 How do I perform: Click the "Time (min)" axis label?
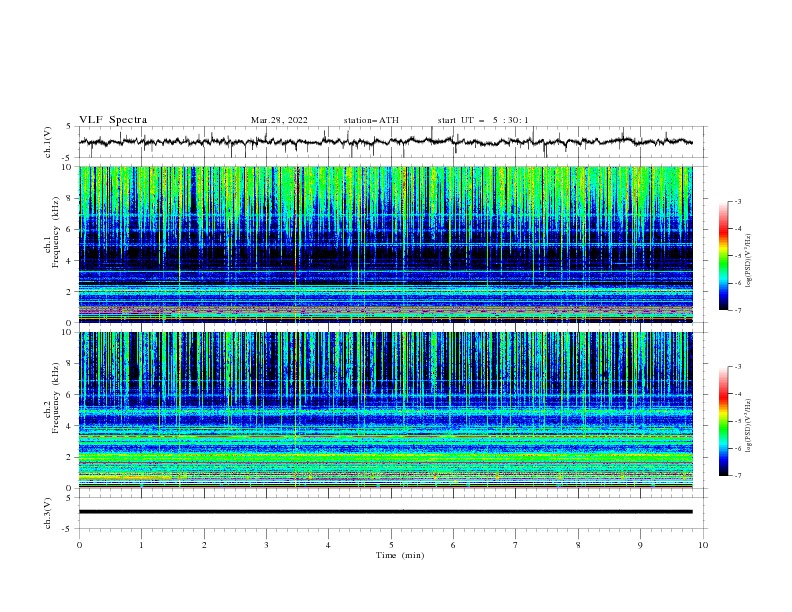tap(400, 555)
